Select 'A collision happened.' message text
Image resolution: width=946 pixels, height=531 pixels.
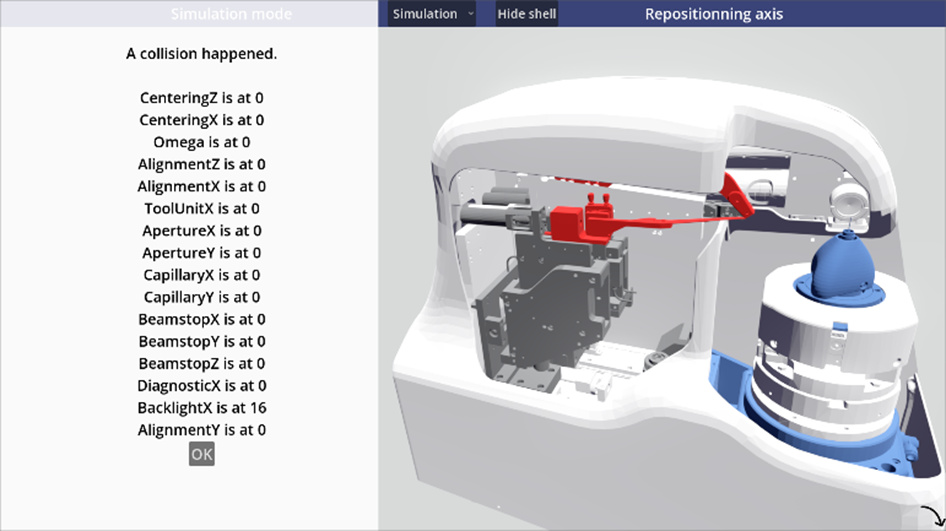pos(202,54)
